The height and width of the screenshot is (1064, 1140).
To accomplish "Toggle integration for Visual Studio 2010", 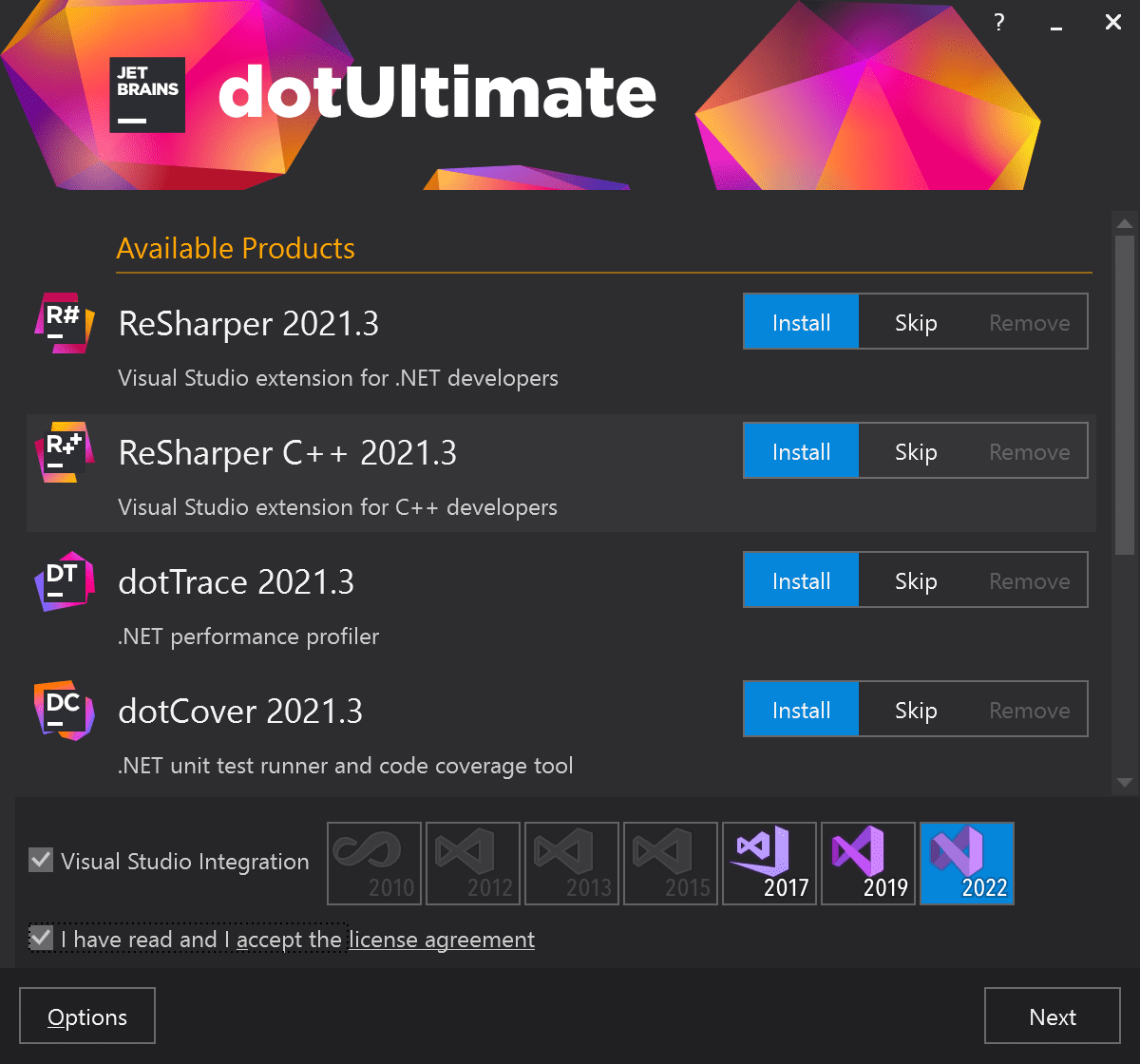I will (x=373, y=863).
